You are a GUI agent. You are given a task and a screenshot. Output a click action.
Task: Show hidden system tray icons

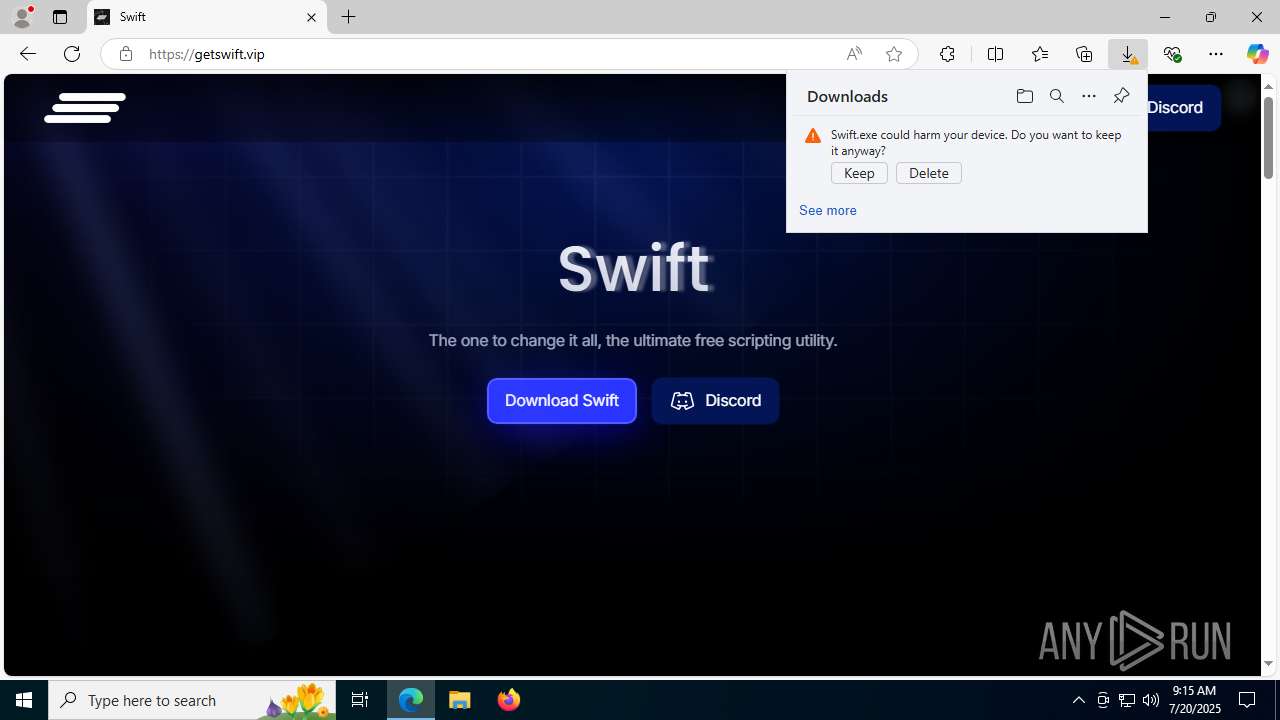[x=1078, y=700]
